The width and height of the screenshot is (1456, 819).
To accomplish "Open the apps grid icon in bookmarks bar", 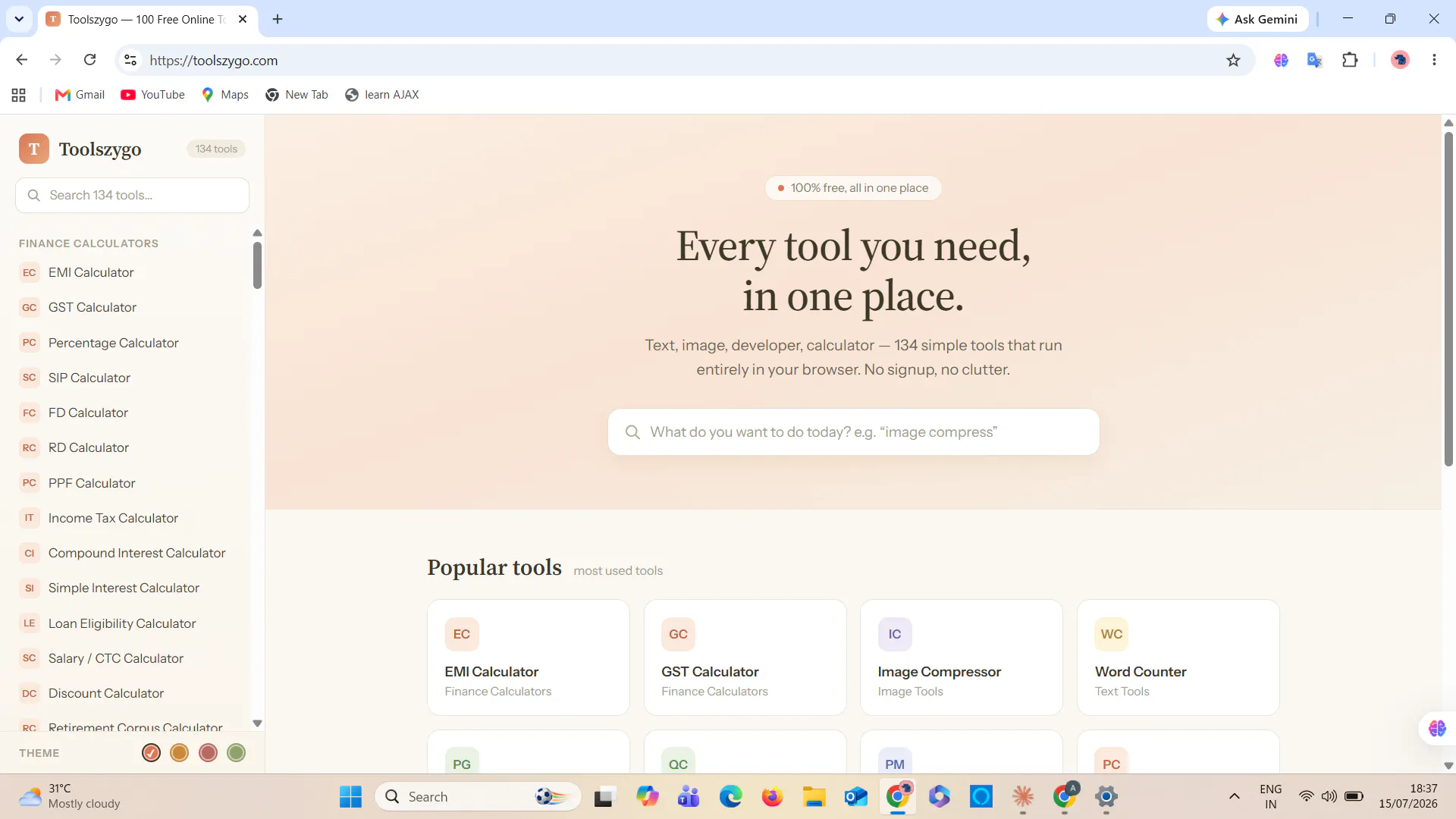I will 19,95.
